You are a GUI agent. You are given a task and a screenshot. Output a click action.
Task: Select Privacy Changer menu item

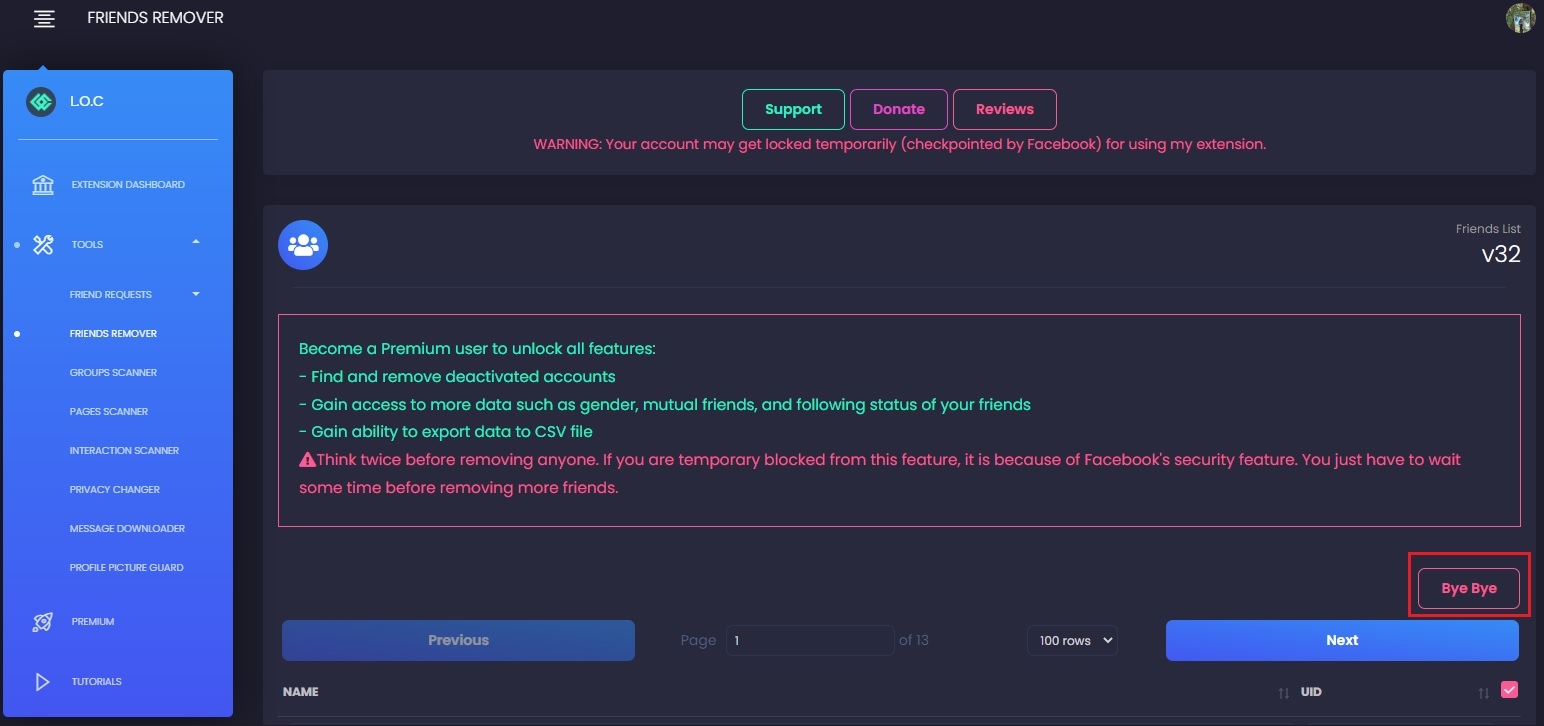115,490
